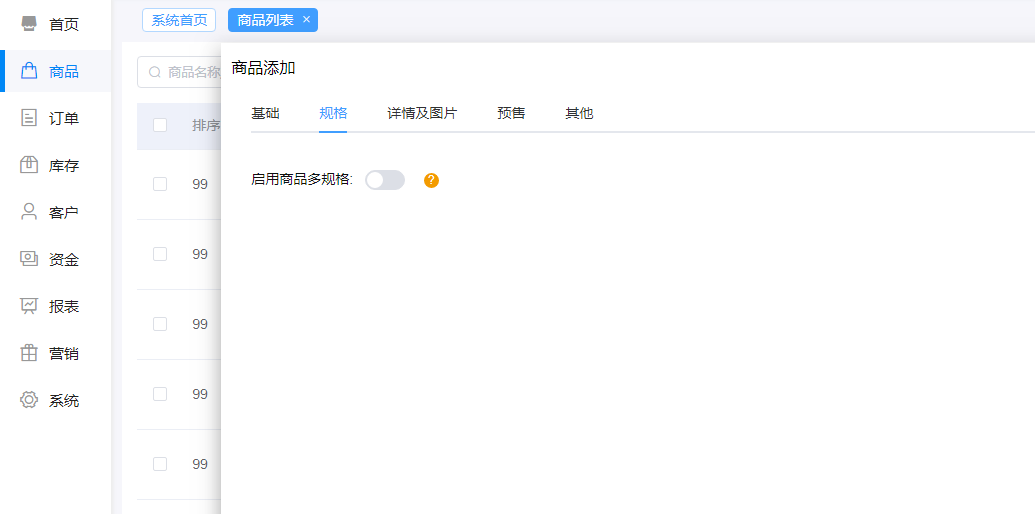
Task: Tick the last visible row checkbox
Action: click(160, 464)
